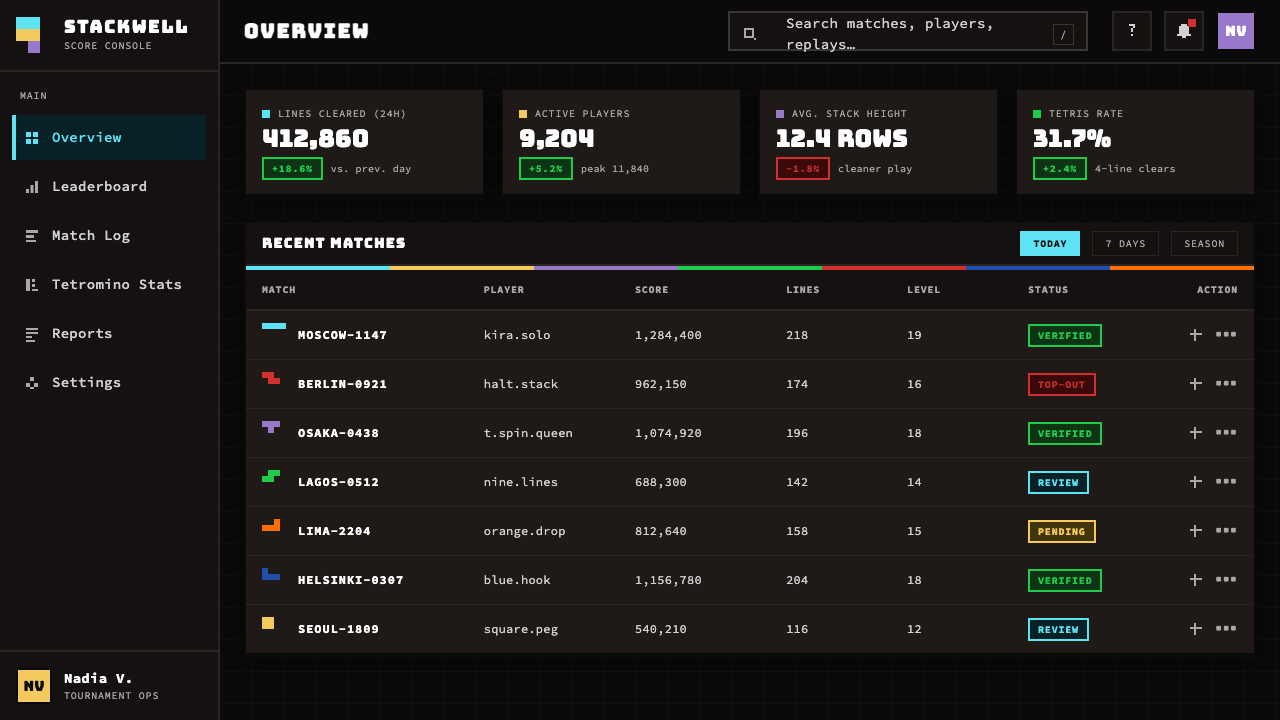Image resolution: width=1280 pixels, height=720 pixels.
Task: Click the Stackwell logo icon
Action: 28,35
